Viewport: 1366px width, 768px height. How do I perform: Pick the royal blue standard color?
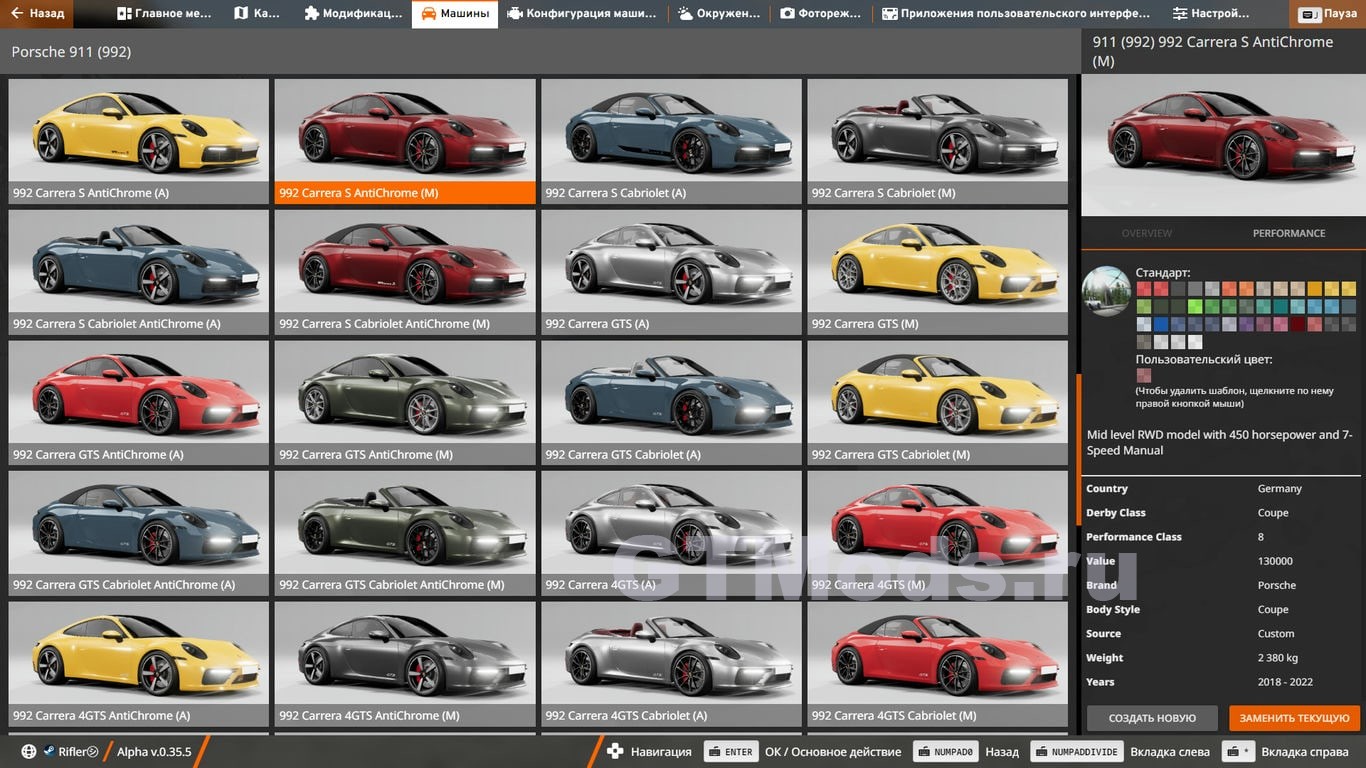1161,324
